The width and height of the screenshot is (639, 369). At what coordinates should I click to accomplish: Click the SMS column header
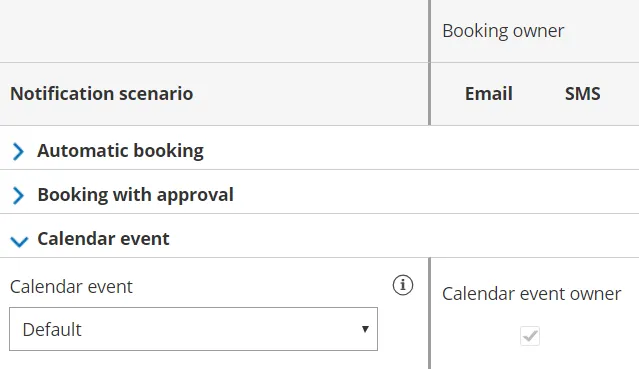(582, 93)
